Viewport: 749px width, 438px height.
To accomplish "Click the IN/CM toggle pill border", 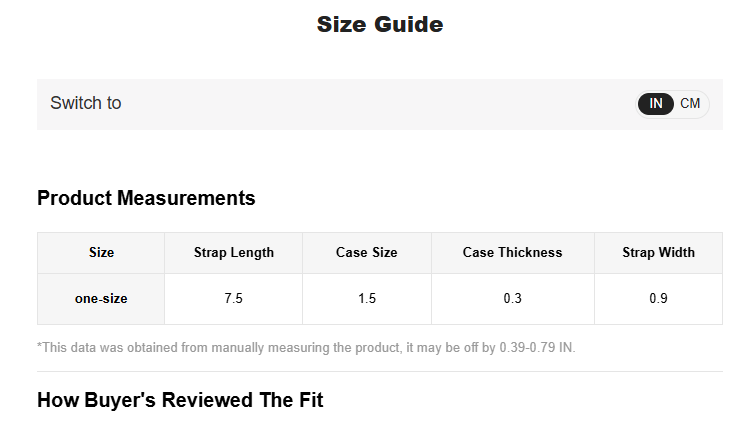I will 708,104.
